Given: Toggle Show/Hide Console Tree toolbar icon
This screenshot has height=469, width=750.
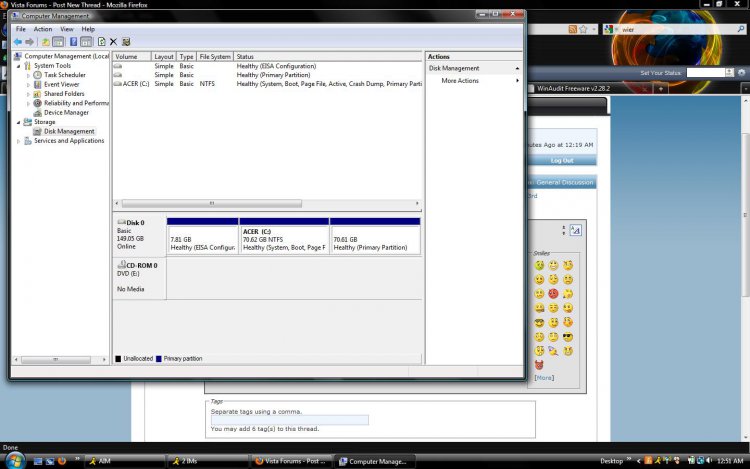Looking at the screenshot, I should click(x=58, y=42).
